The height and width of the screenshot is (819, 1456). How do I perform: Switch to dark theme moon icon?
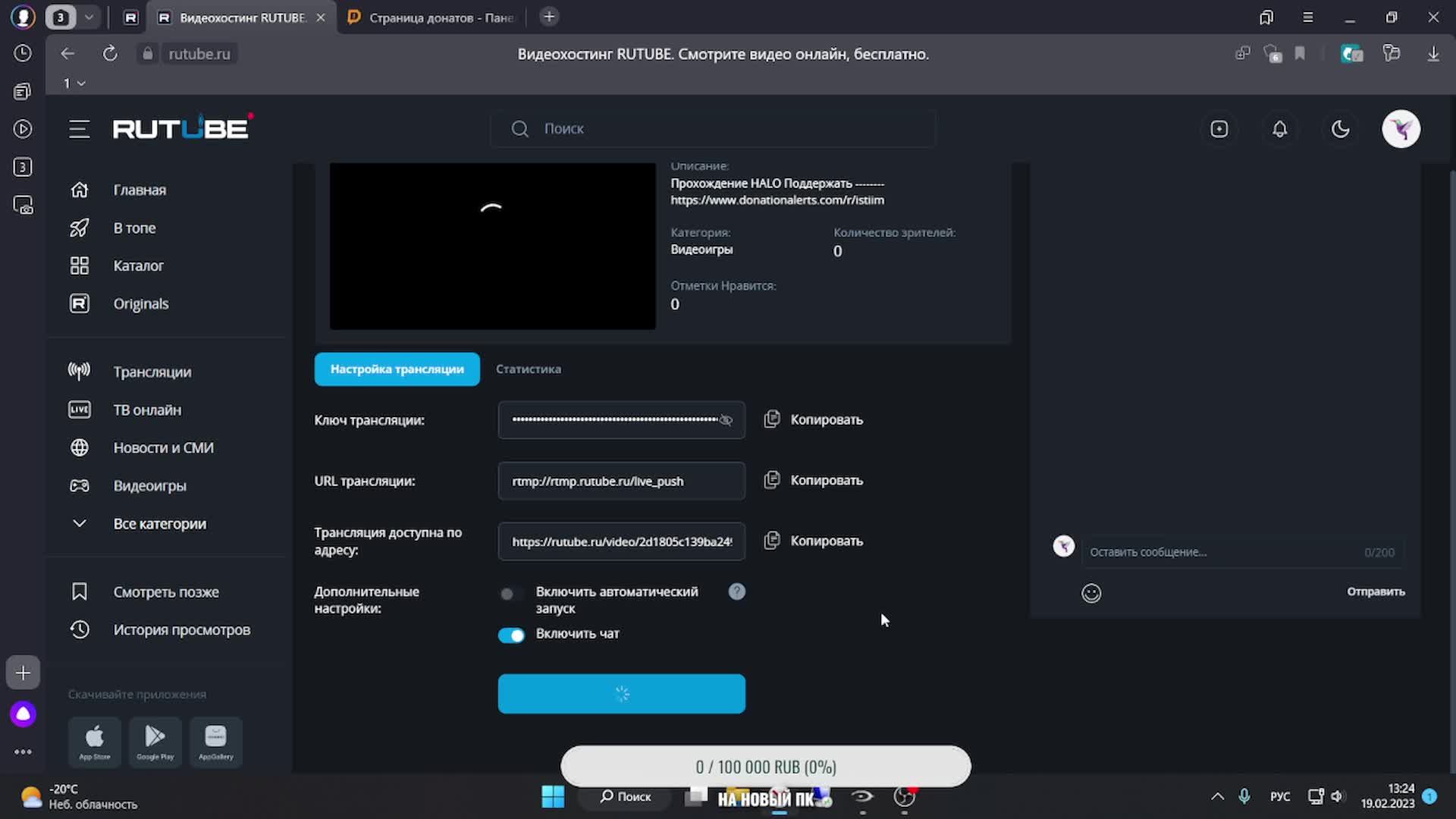tap(1340, 129)
